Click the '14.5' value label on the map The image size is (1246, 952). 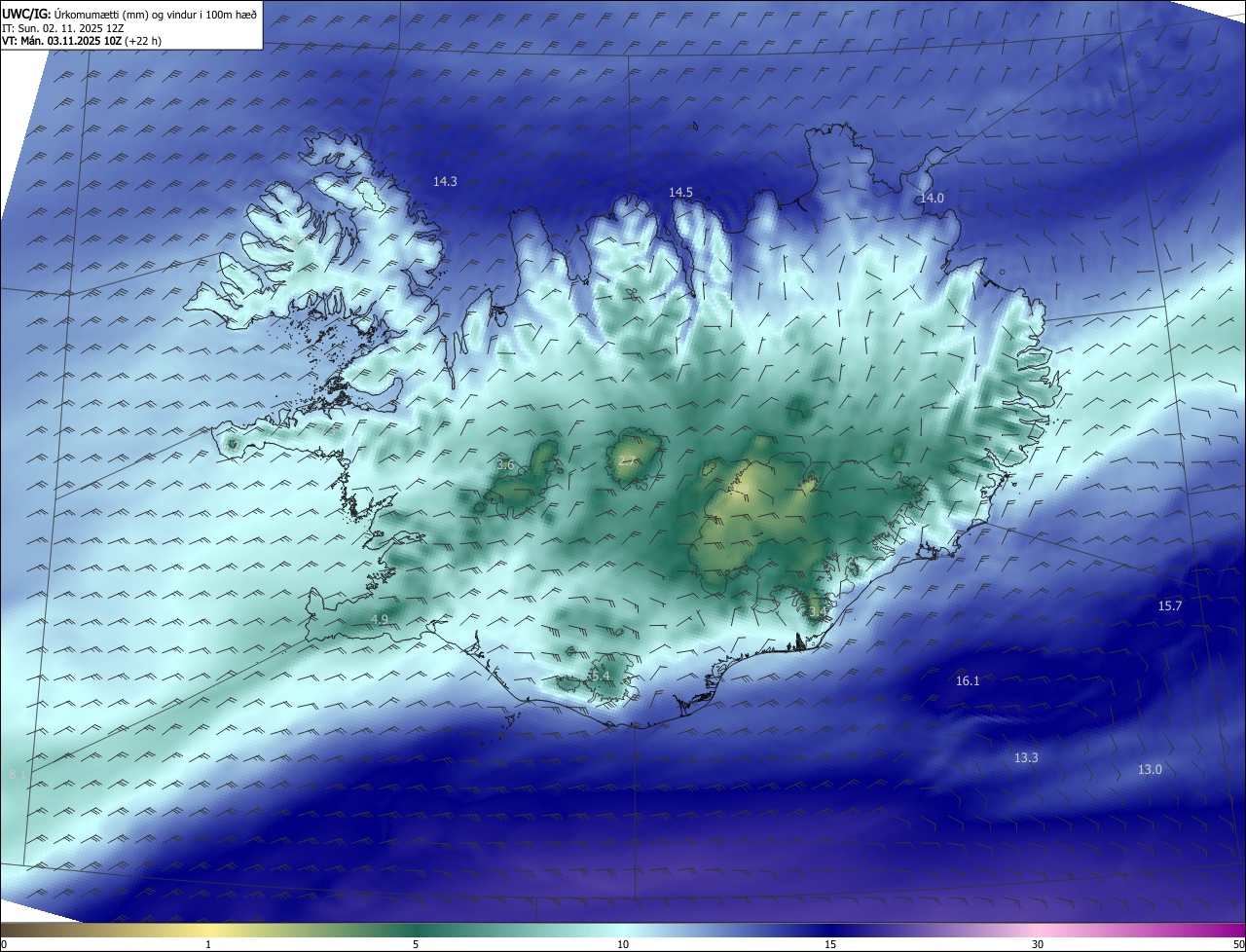(680, 192)
